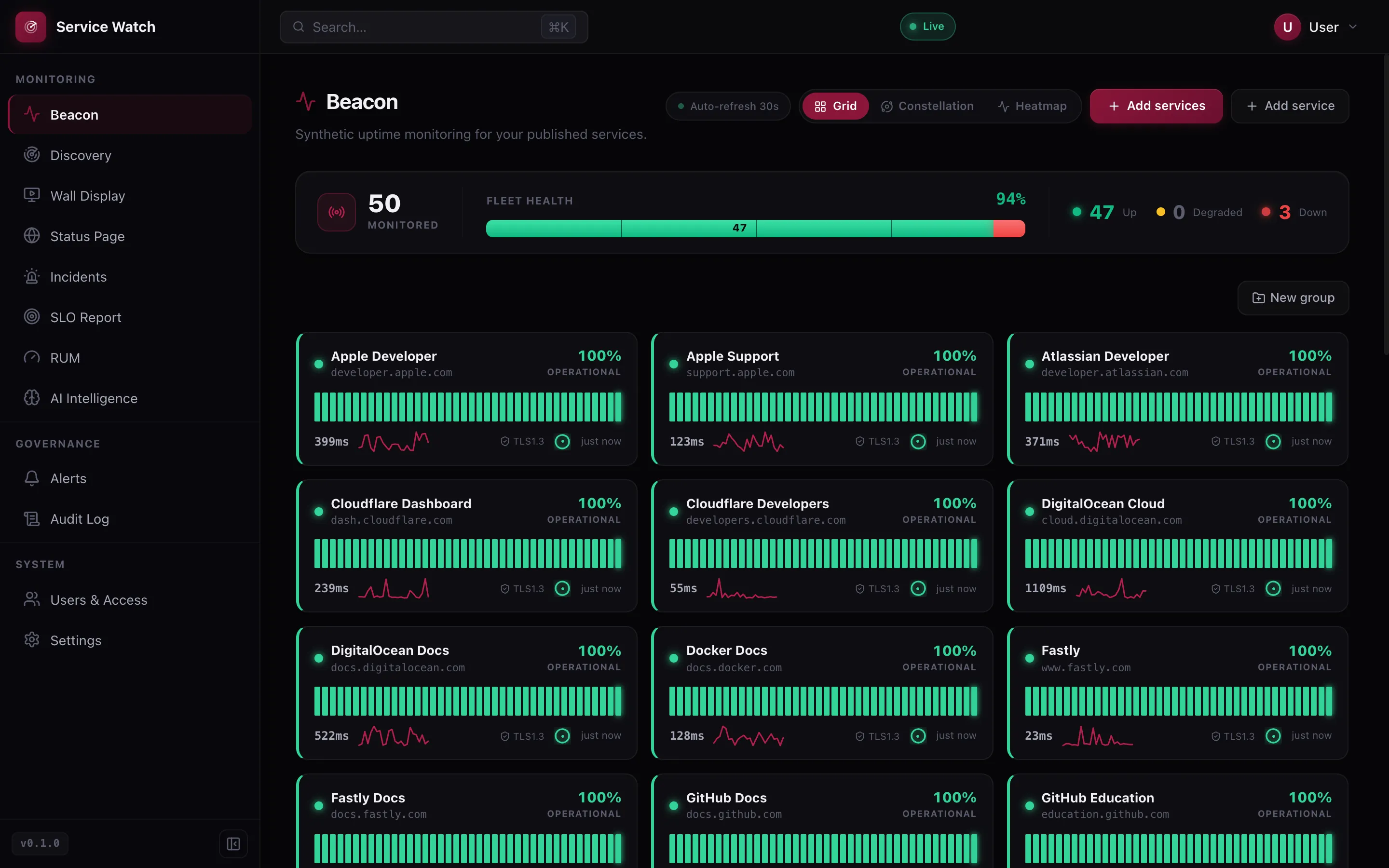Image resolution: width=1389 pixels, height=868 pixels.
Task: Toggle the Live status indicator
Action: point(927,27)
